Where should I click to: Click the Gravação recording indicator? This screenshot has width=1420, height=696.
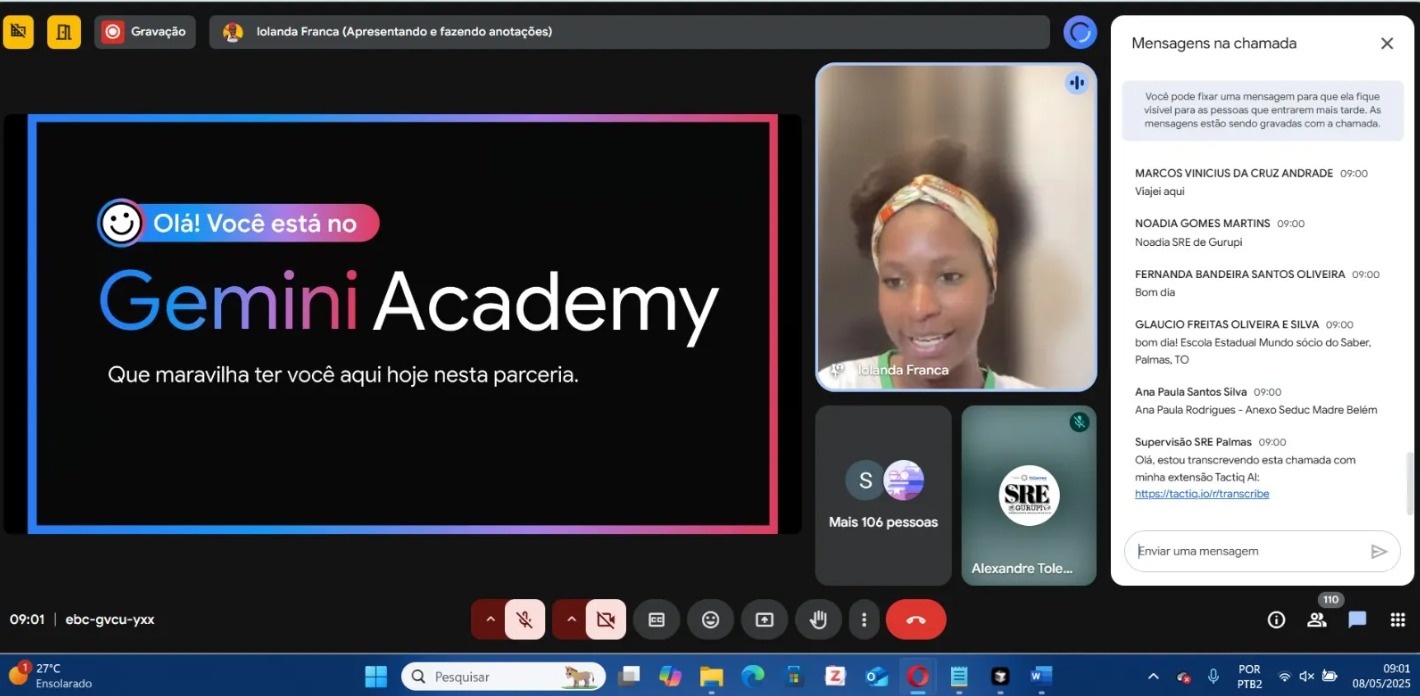(x=145, y=32)
